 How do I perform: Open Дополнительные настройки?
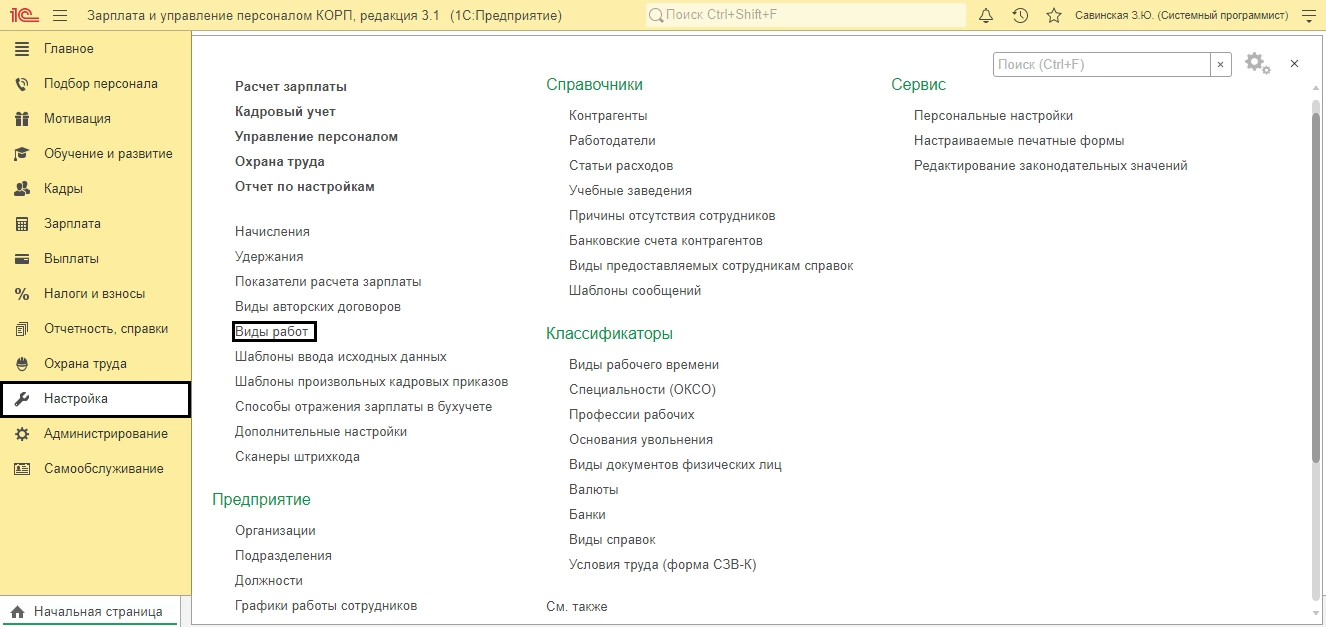(321, 432)
